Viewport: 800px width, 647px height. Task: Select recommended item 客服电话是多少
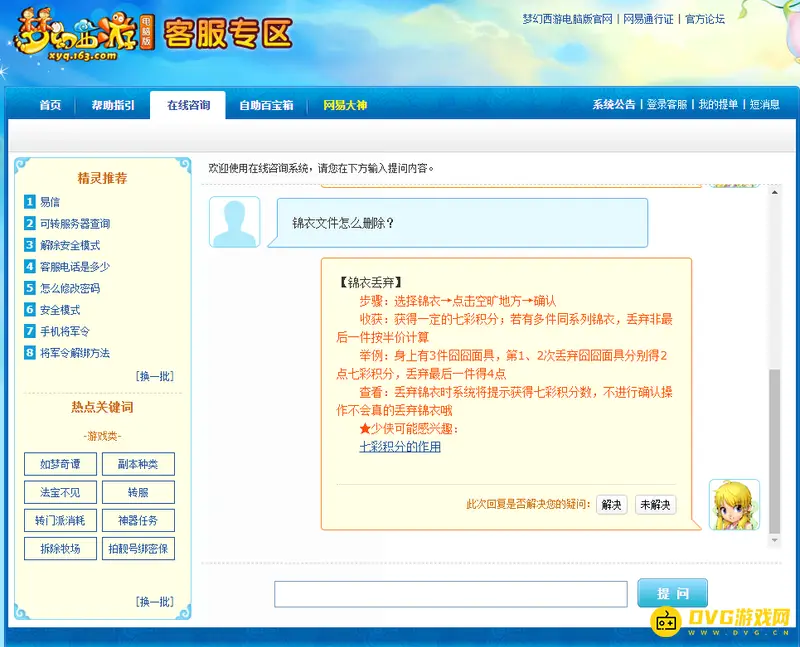[x=75, y=266]
